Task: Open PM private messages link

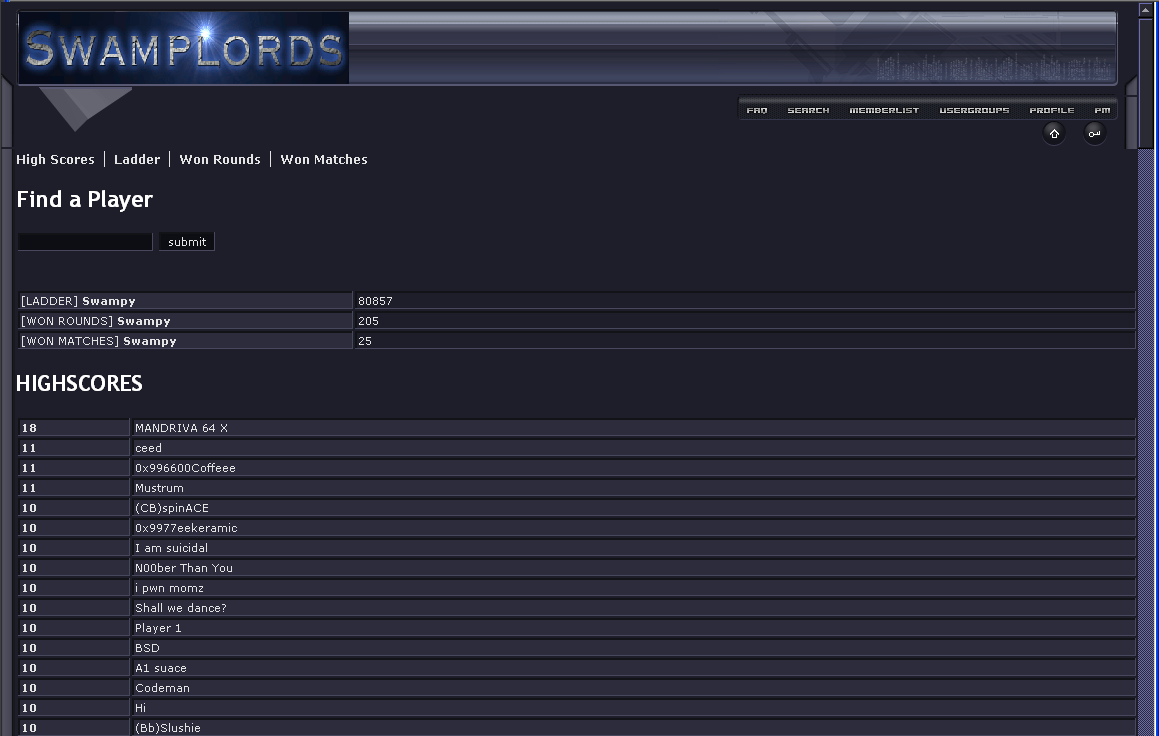Action: (1102, 110)
